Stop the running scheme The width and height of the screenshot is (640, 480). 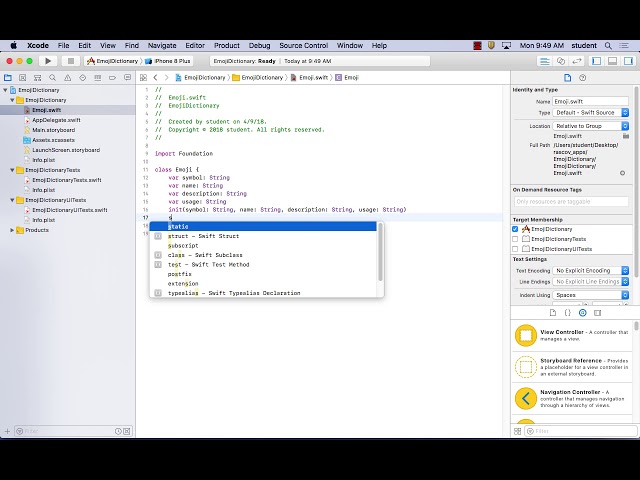71,61
